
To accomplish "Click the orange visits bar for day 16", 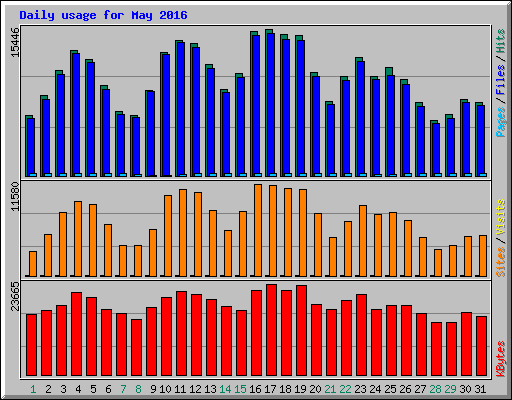I will click(x=258, y=230).
